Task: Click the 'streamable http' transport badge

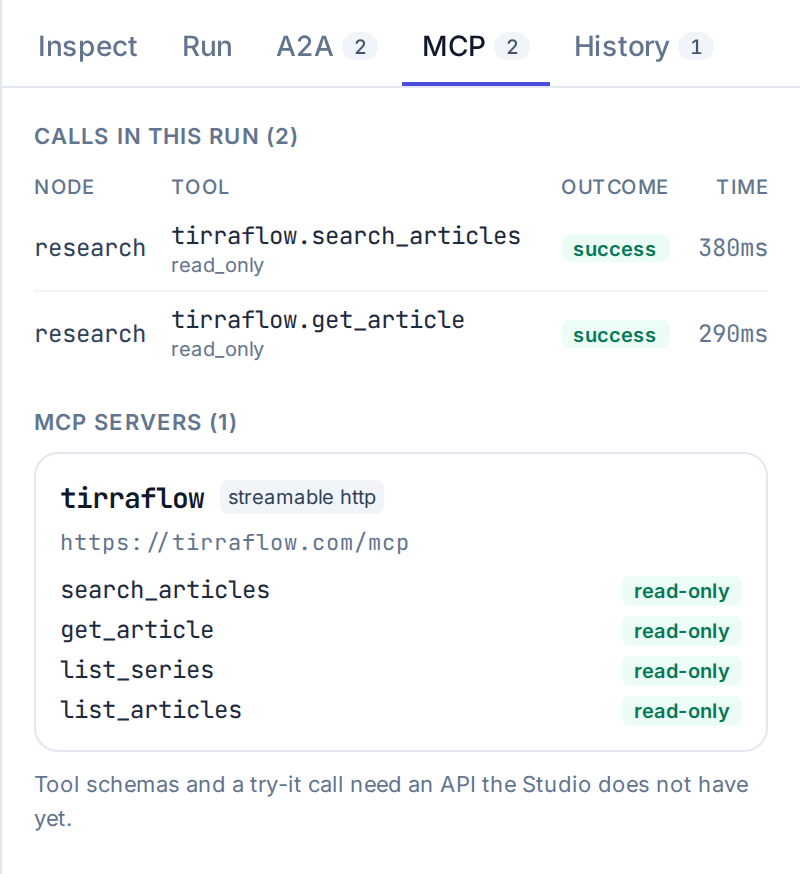Action: tap(302, 497)
